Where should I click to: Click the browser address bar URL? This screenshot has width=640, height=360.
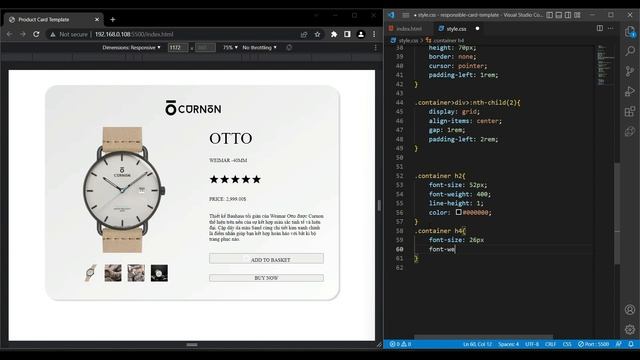click(134, 34)
